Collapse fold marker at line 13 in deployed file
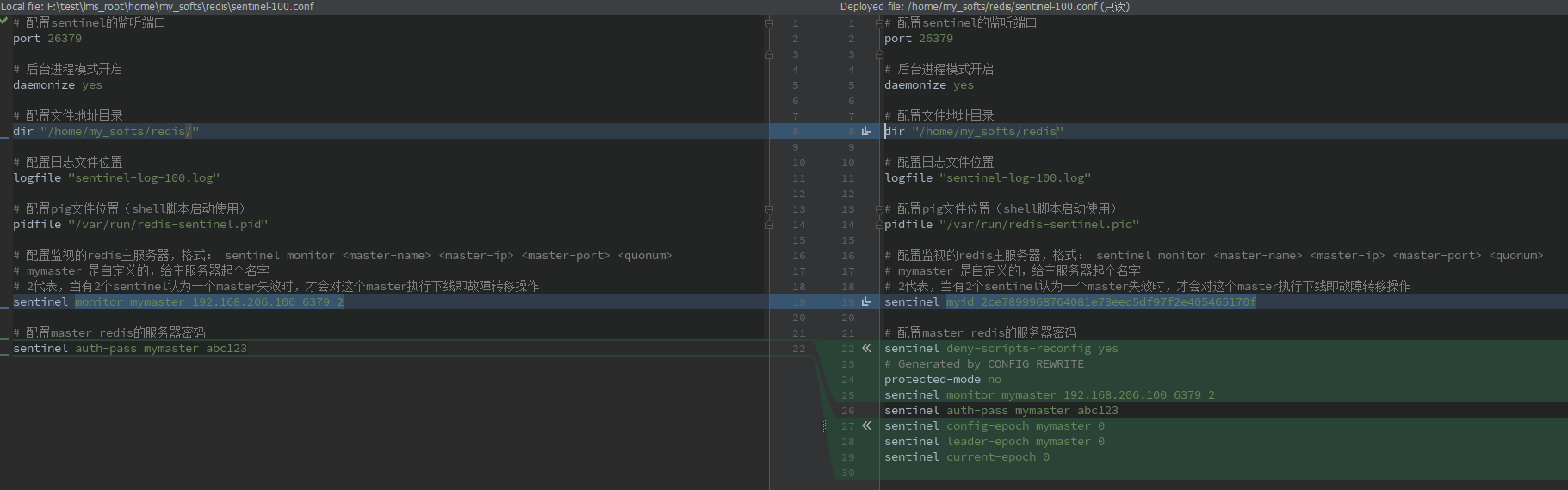Image resolution: width=1568 pixels, height=490 pixels. point(879,209)
